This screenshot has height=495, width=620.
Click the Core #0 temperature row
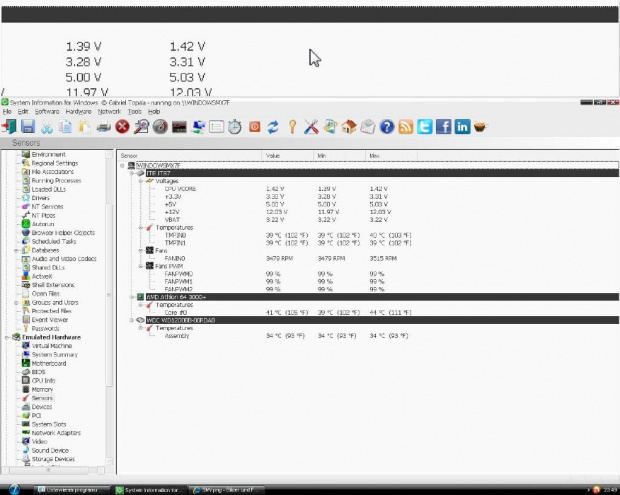click(368, 312)
